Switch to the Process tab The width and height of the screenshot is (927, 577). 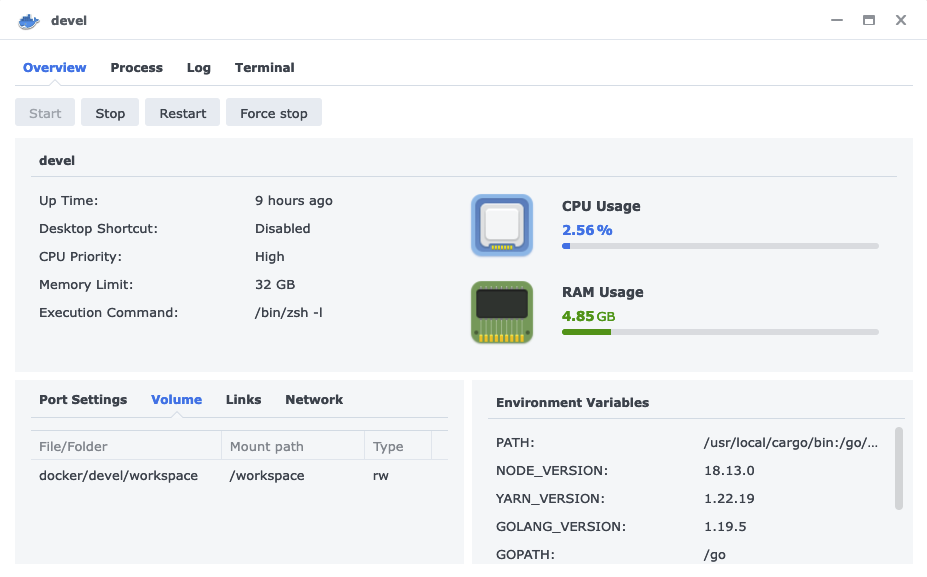point(137,67)
